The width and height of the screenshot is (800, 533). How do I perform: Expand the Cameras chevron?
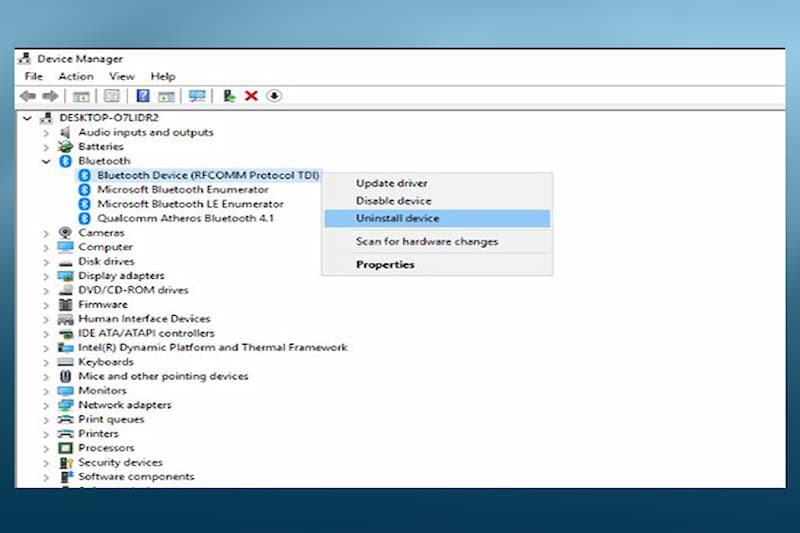(46, 233)
